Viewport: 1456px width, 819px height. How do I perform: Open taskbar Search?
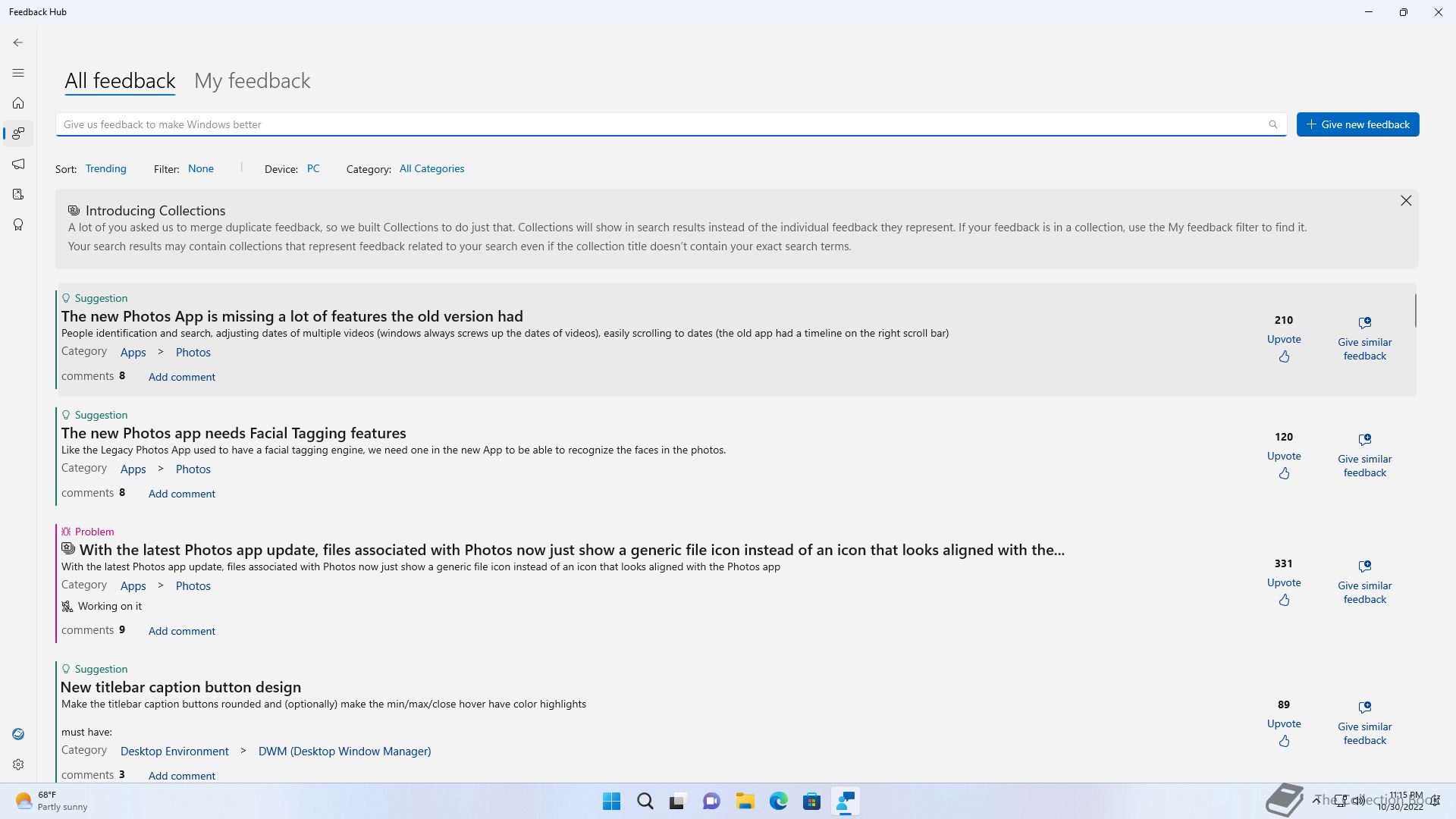coord(645,802)
